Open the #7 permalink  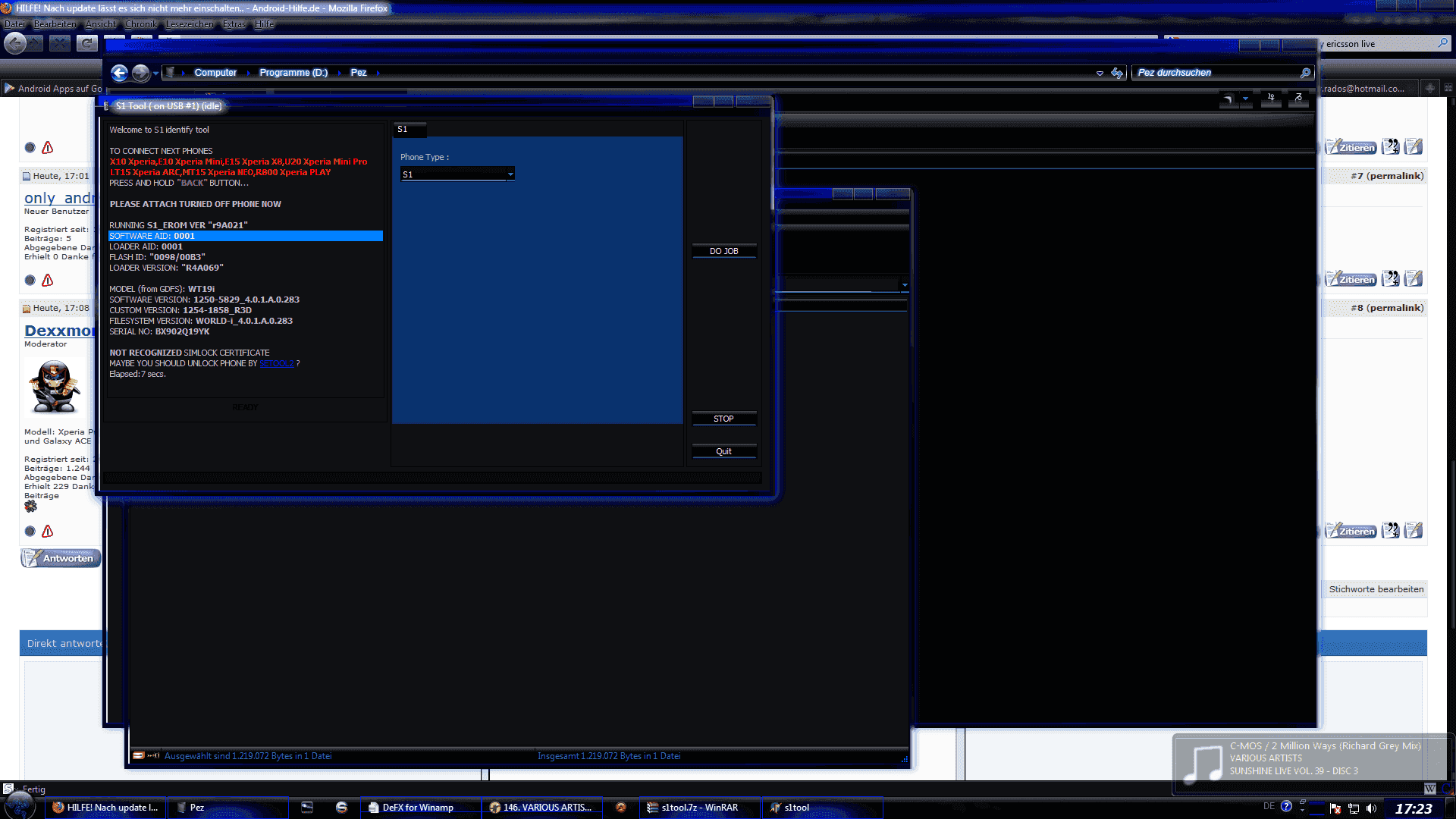(x=1387, y=176)
